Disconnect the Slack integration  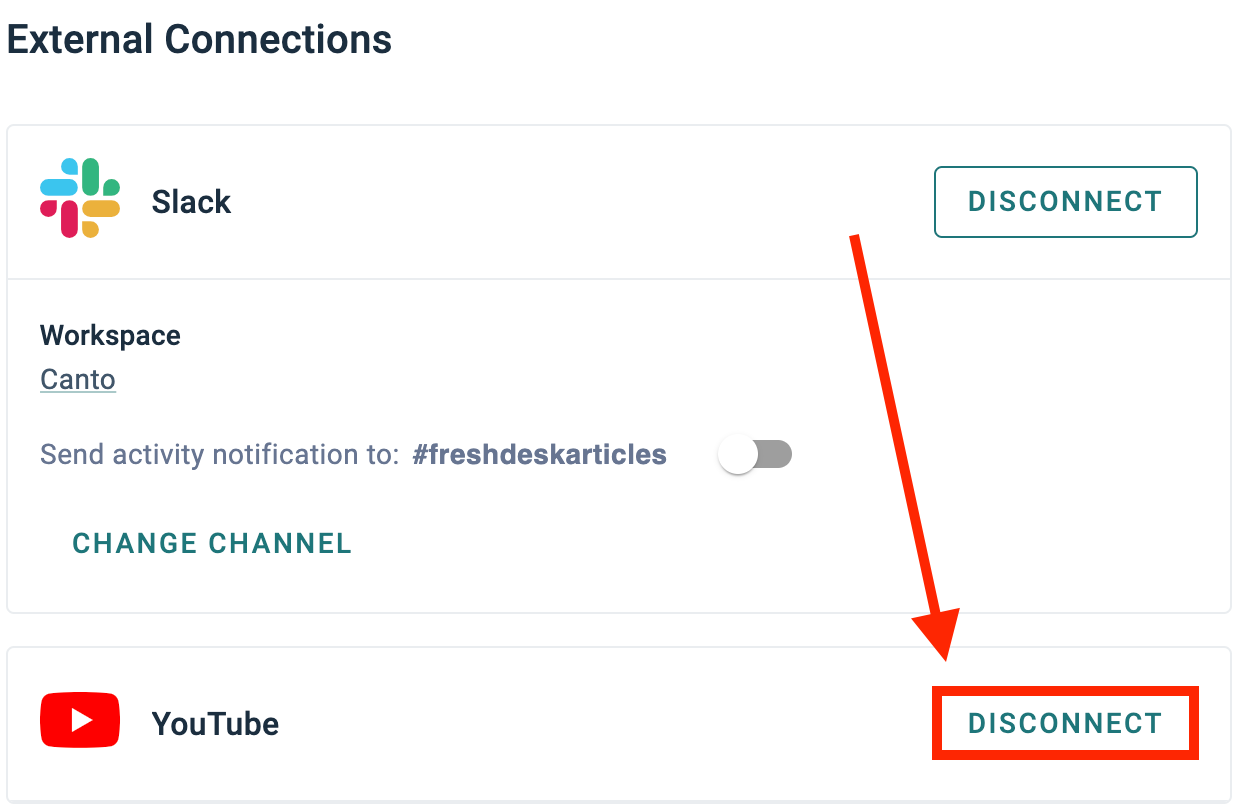1065,202
